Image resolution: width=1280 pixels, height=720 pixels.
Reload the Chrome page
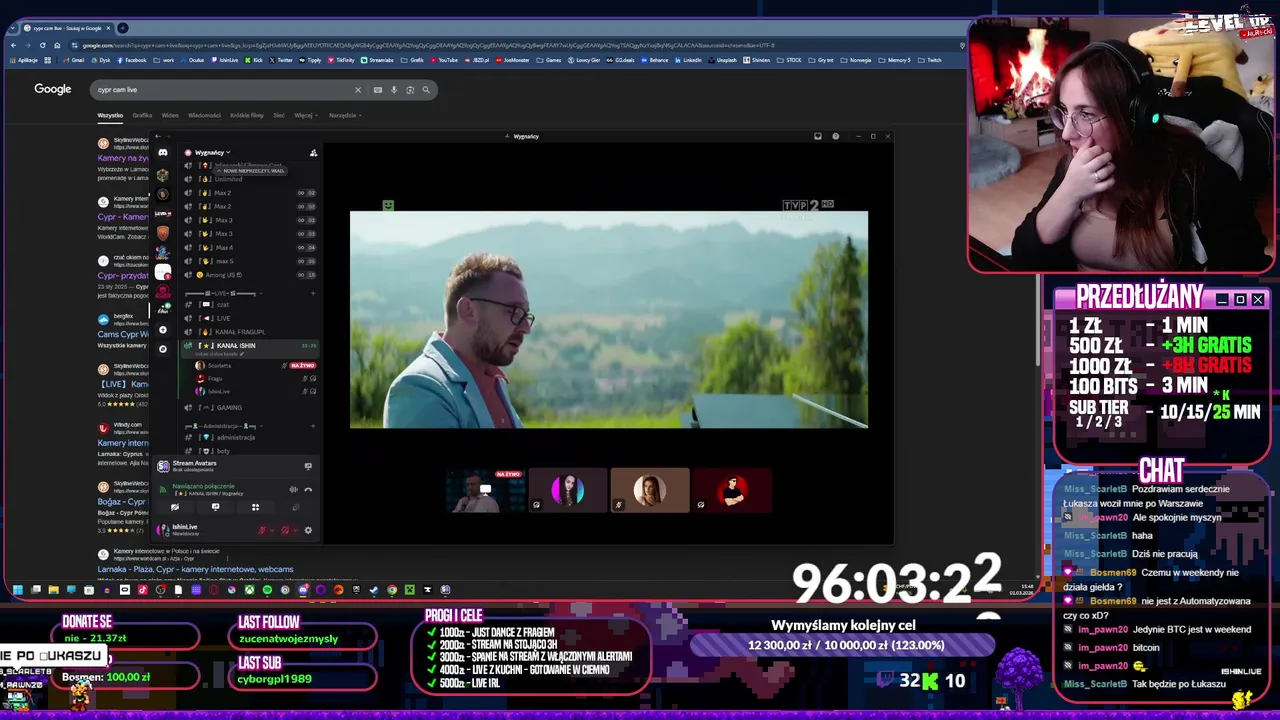pos(43,45)
